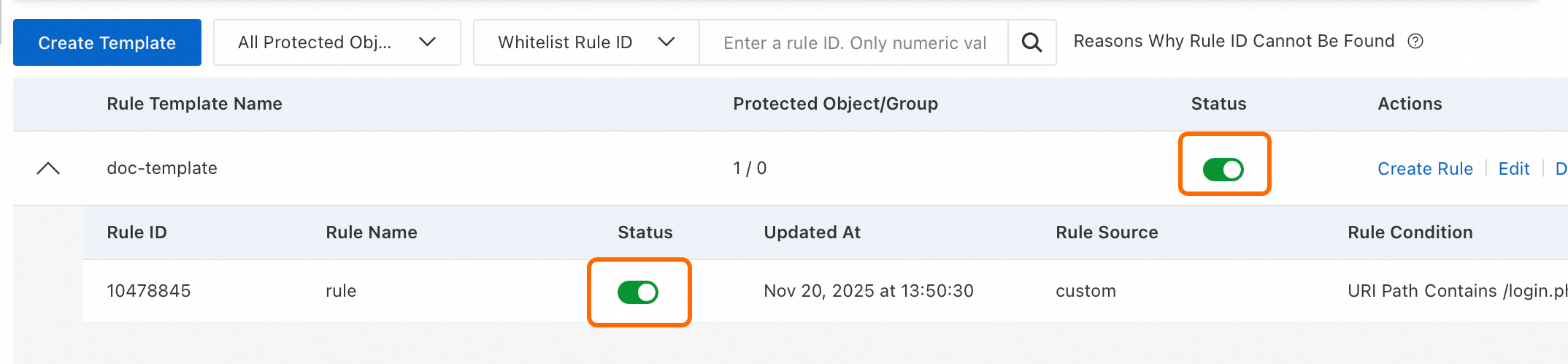
Task: Click the Create Template button
Action: 107,42
